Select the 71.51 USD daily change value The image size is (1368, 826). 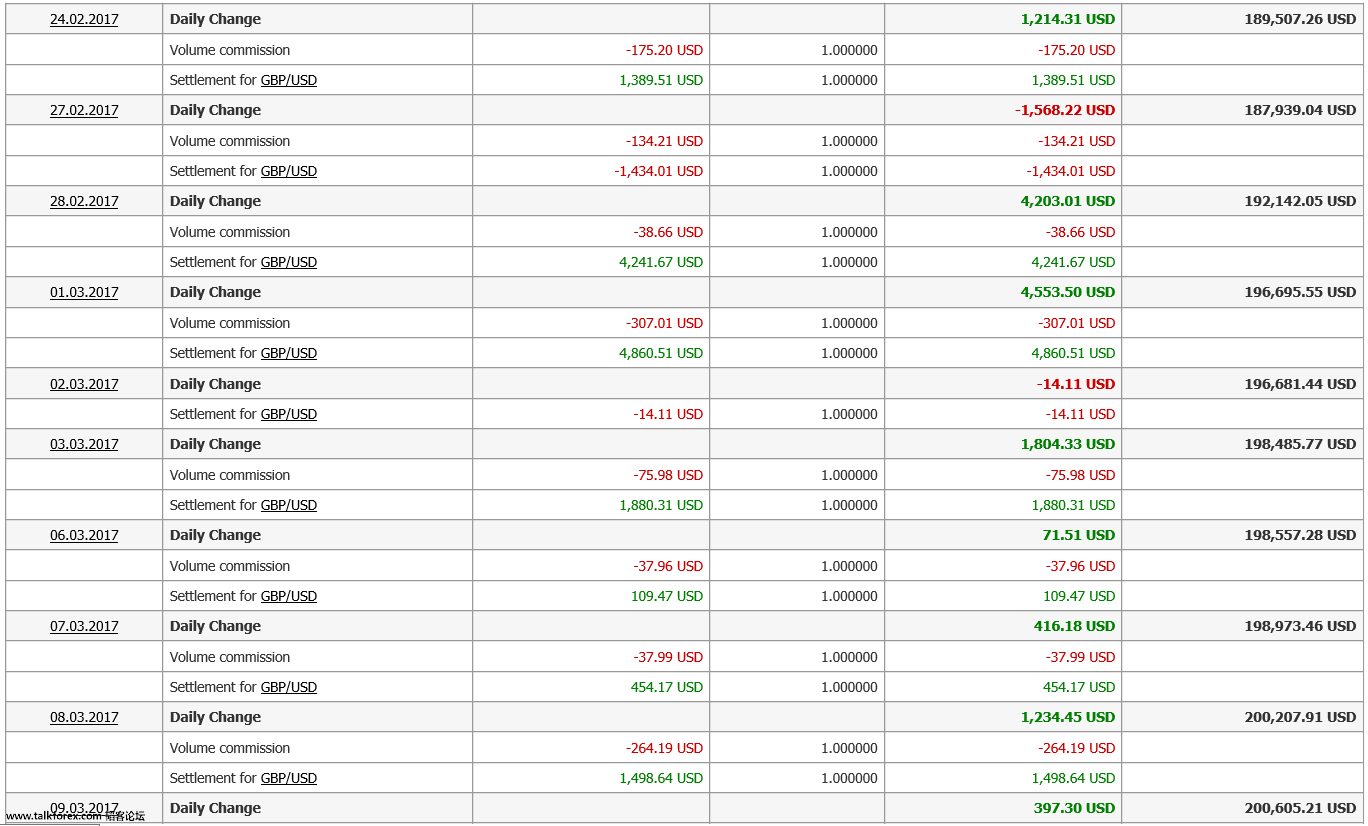[1078, 535]
